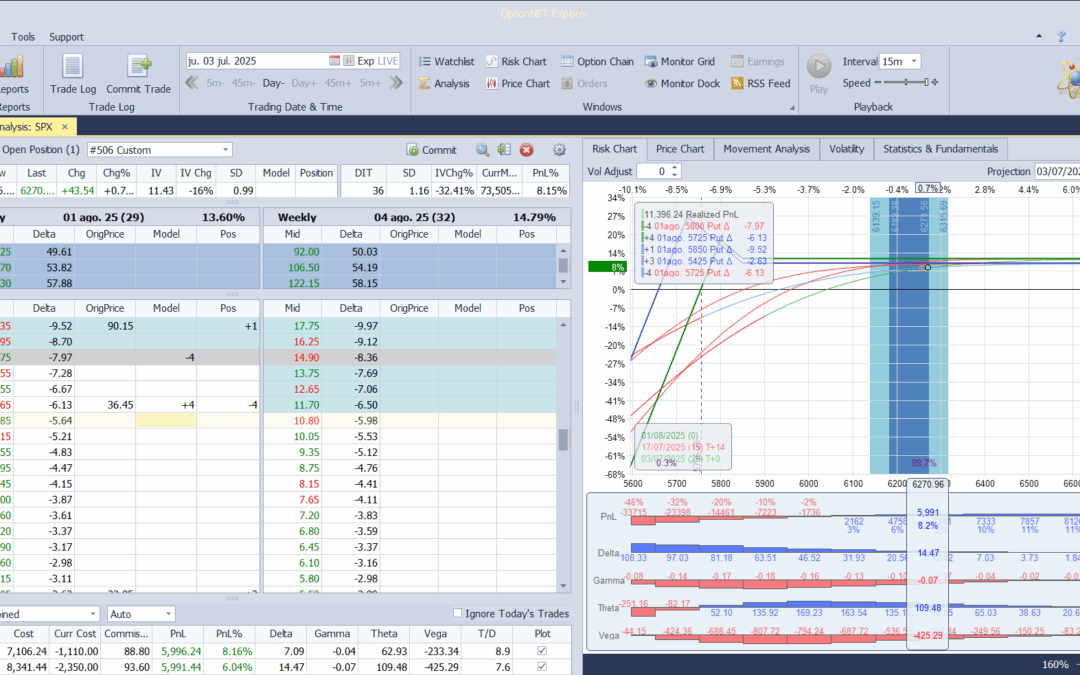Image resolution: width=1080 pixels, height=675 pixels.
Task: Toggle Ignore Today's Trades checkbox
Action: (457, 613)
